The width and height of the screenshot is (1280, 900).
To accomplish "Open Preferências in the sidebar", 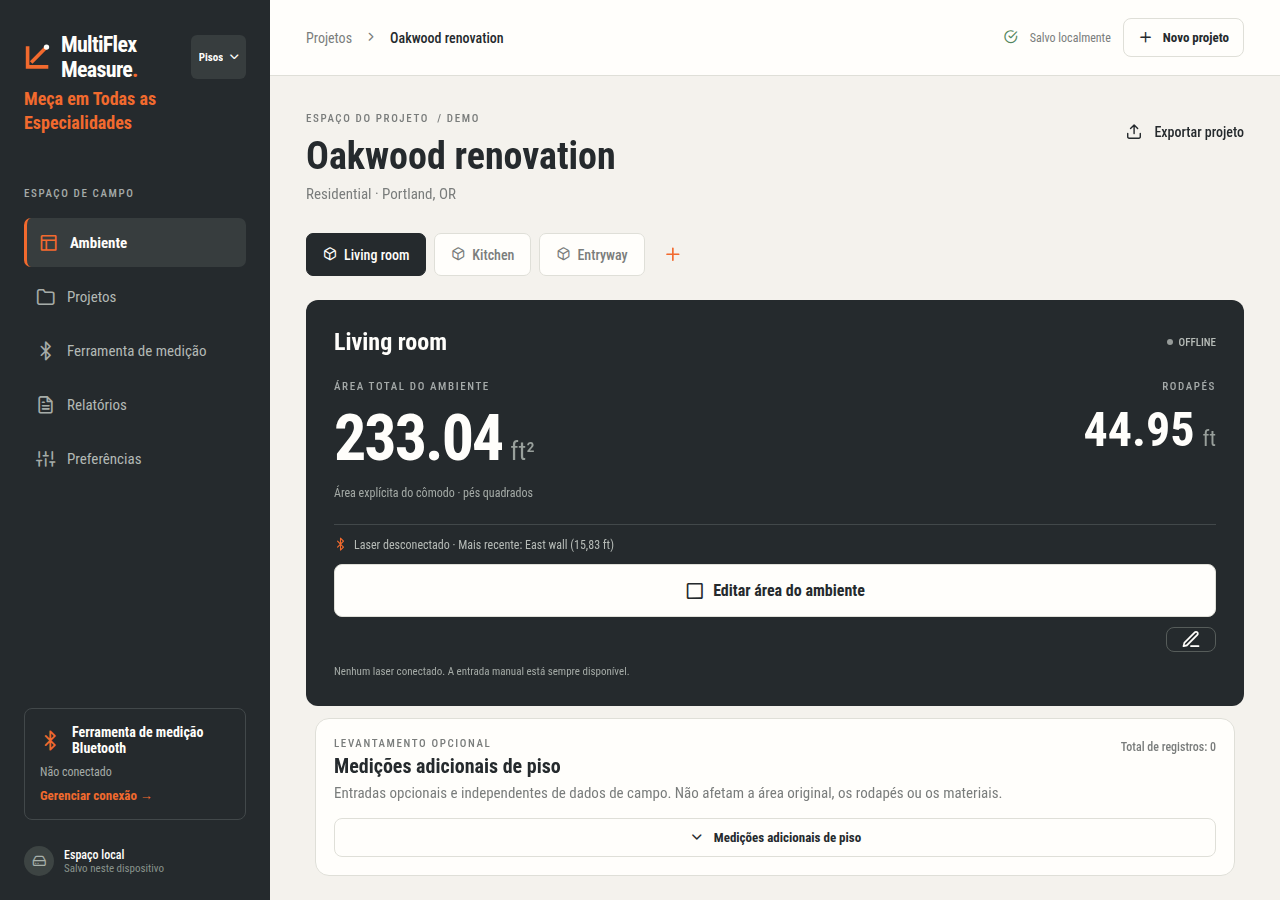I will 135,459.
